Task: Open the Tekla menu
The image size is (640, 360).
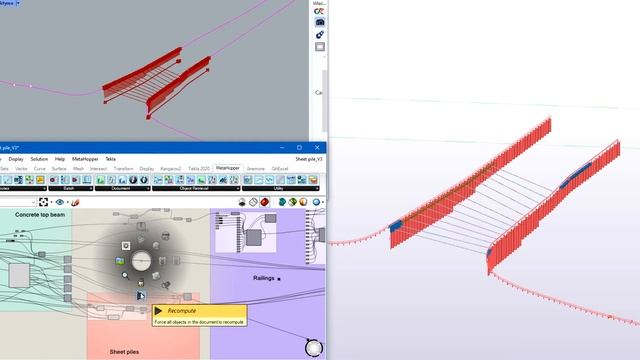Action: pyautogui.click(x=111, y=159)
